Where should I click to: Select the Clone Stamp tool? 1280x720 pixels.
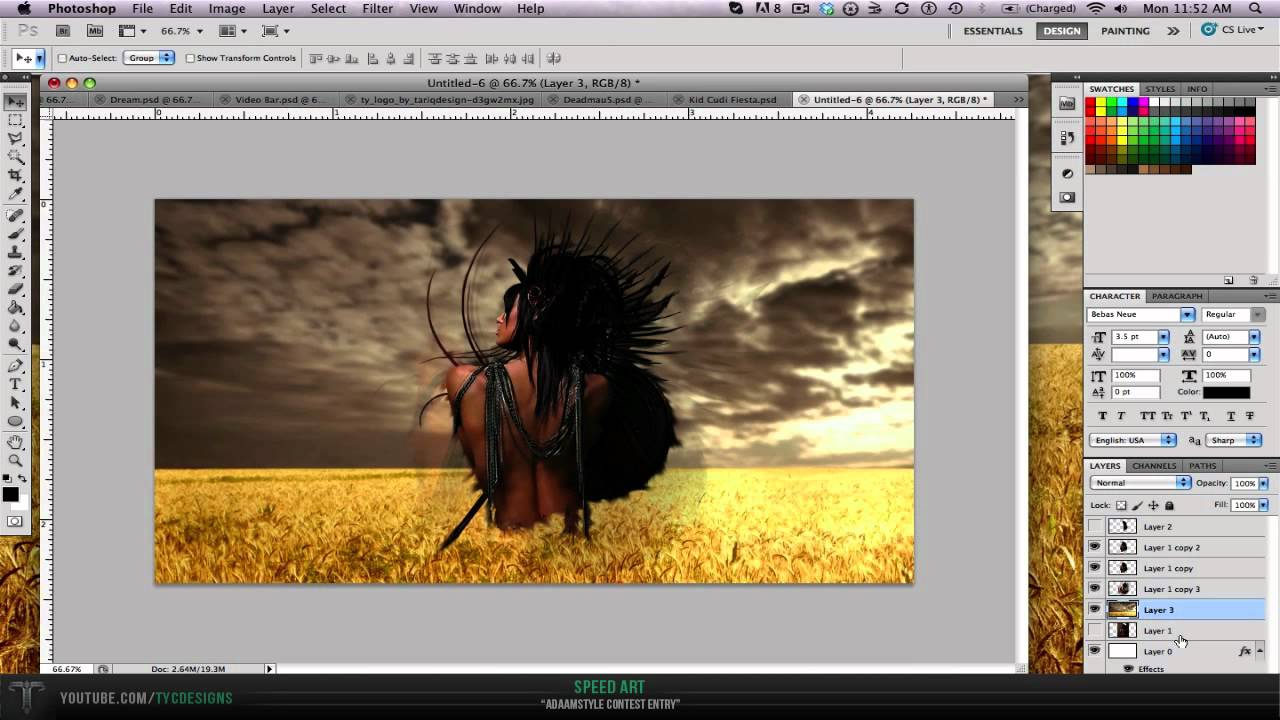16,252
